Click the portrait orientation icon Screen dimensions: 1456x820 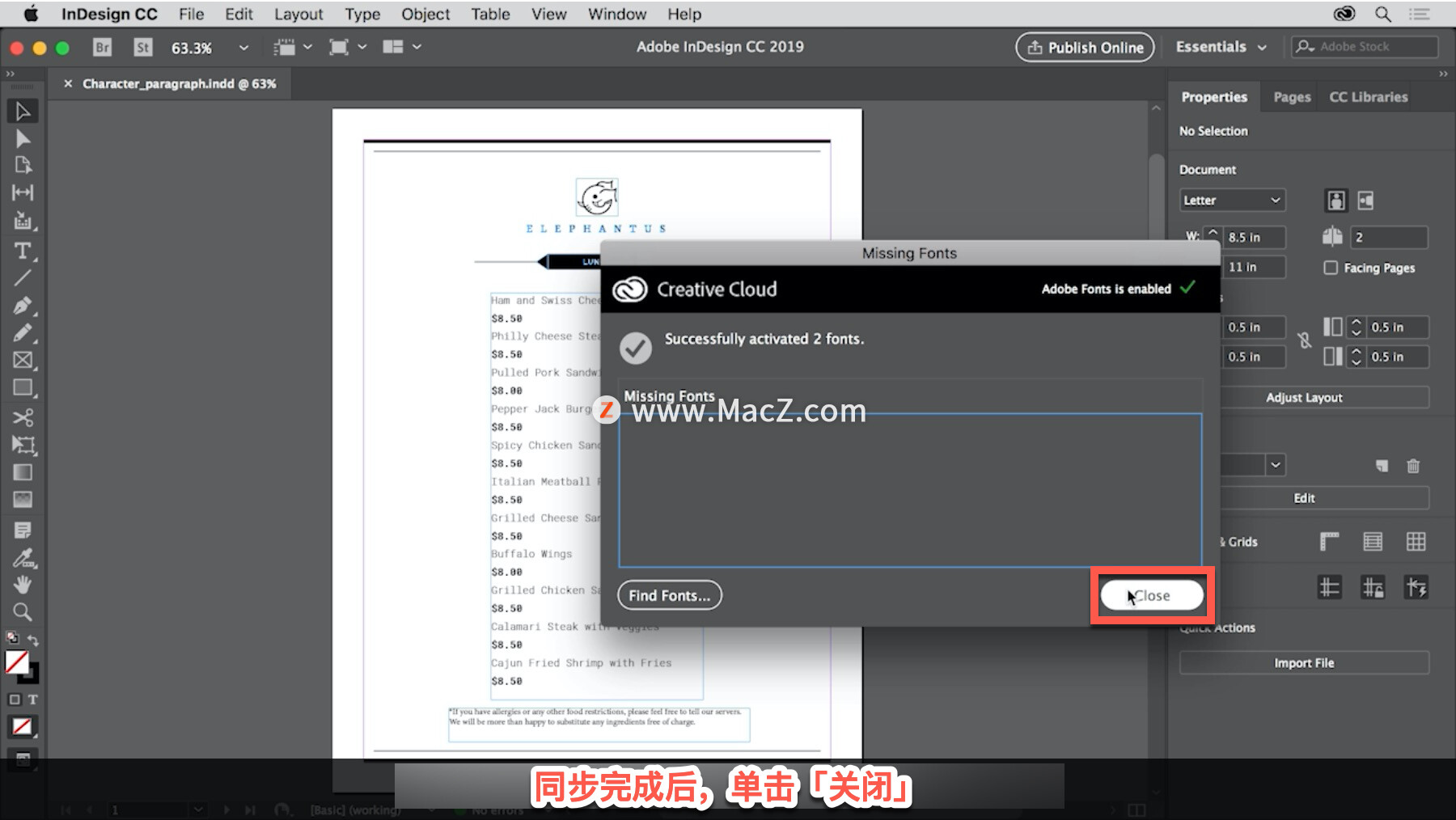pyautogui.click(x=1336, y=200)
